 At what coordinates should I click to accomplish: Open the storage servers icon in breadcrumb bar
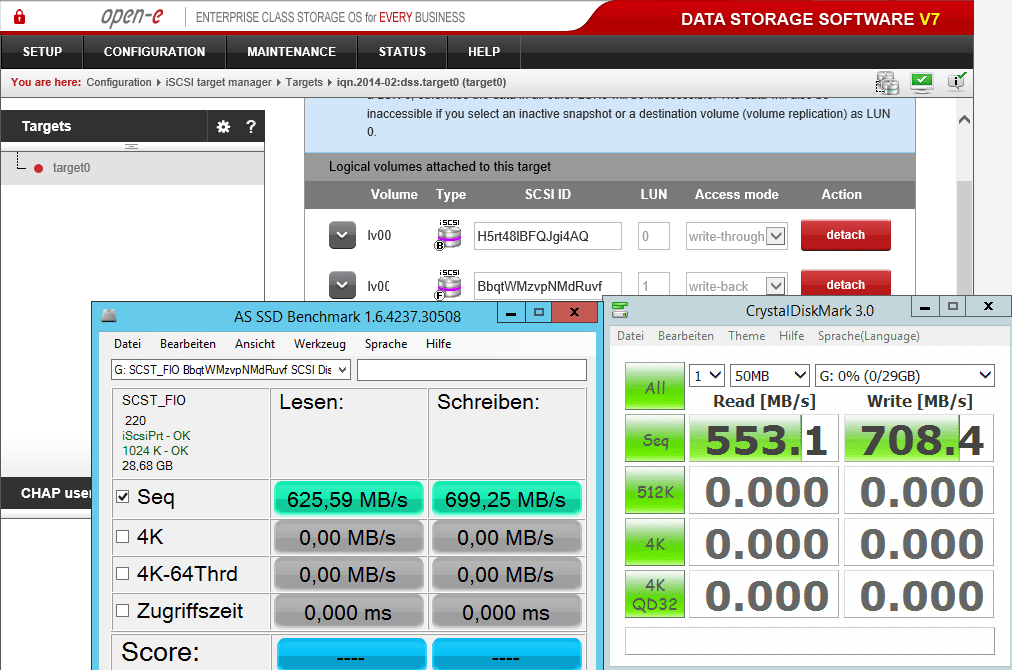click(x=887, y=83)
